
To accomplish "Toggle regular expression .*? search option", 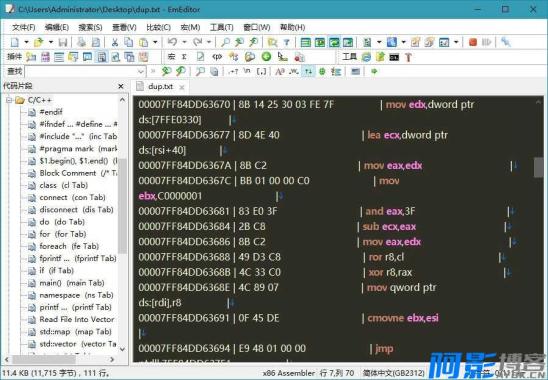I will (233, 71).
